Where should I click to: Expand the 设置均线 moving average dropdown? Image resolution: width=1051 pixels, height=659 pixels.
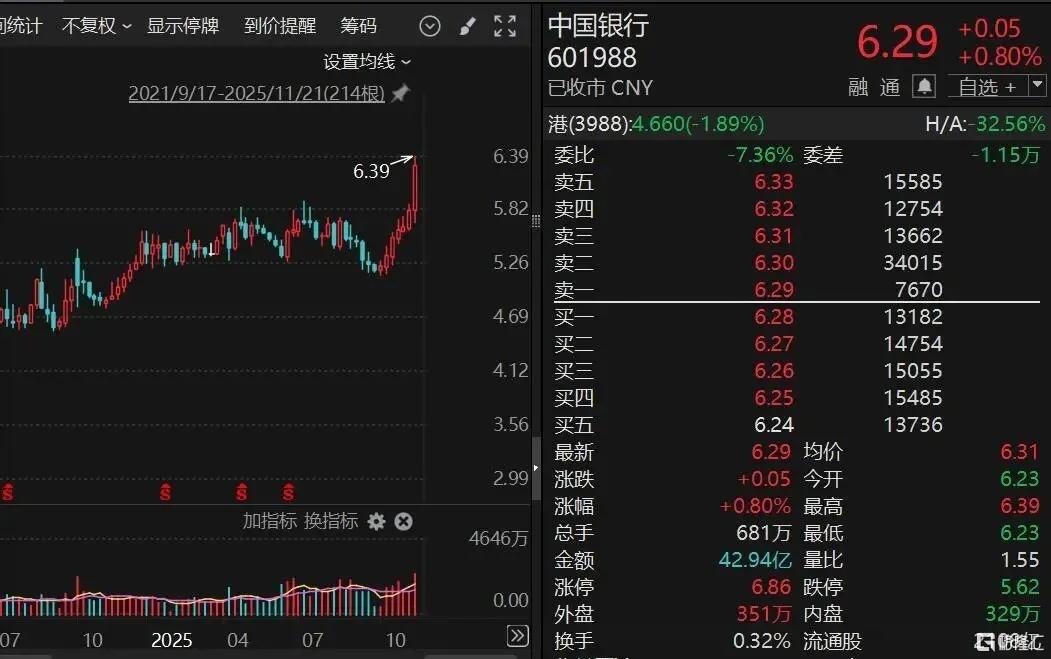pyautogui.click(x=367, y=62)
